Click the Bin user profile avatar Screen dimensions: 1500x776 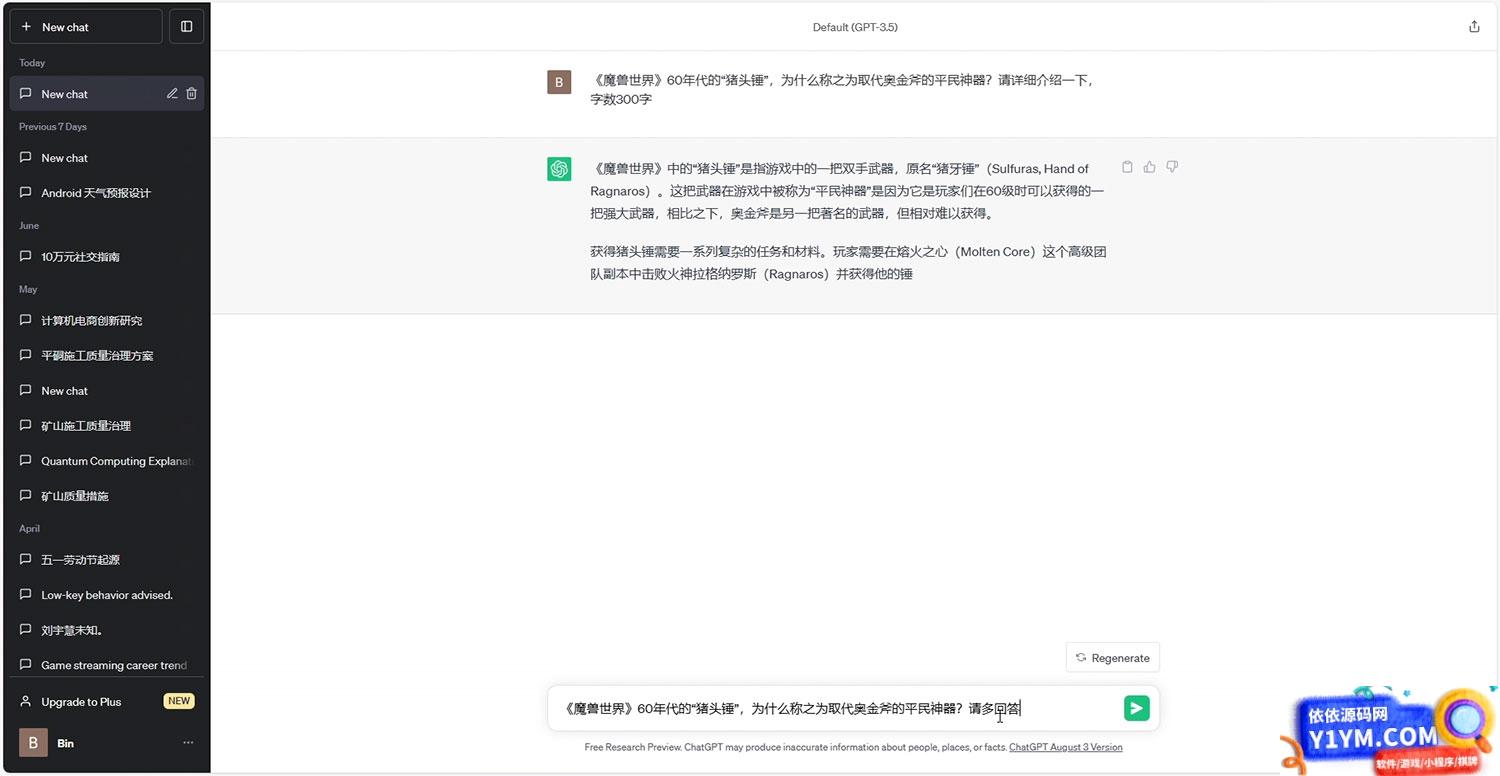pyautogui.click(x=33, y=743)
